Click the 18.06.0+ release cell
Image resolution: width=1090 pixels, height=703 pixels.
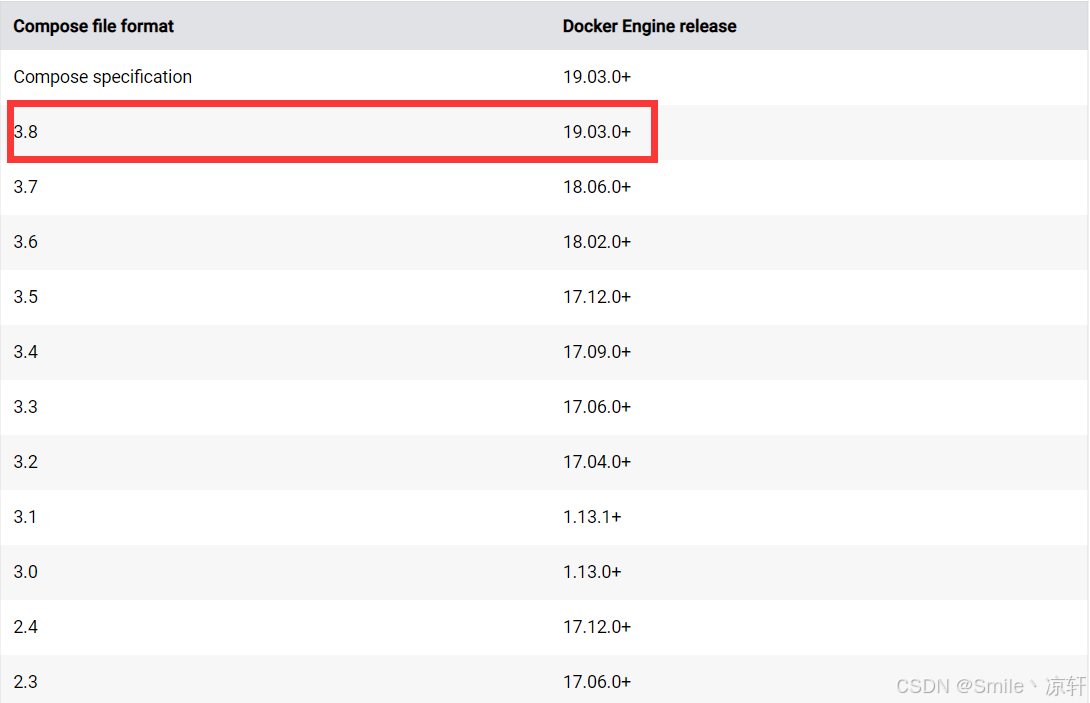(x=596, y=187)
